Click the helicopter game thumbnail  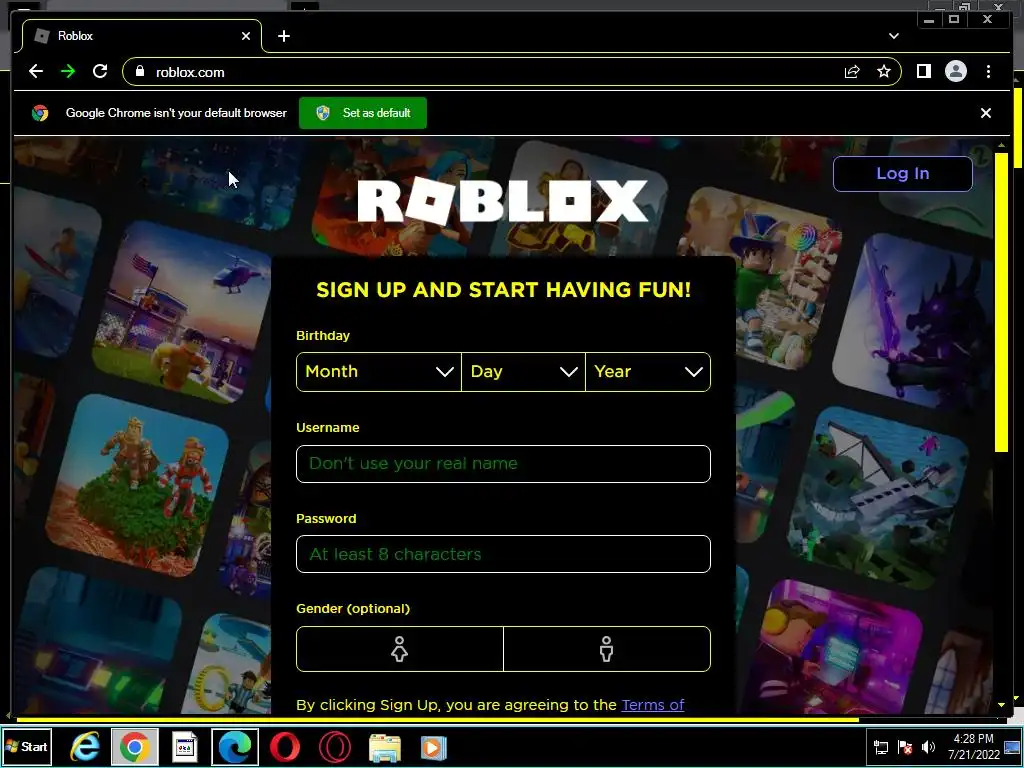(x=184, y=312)
